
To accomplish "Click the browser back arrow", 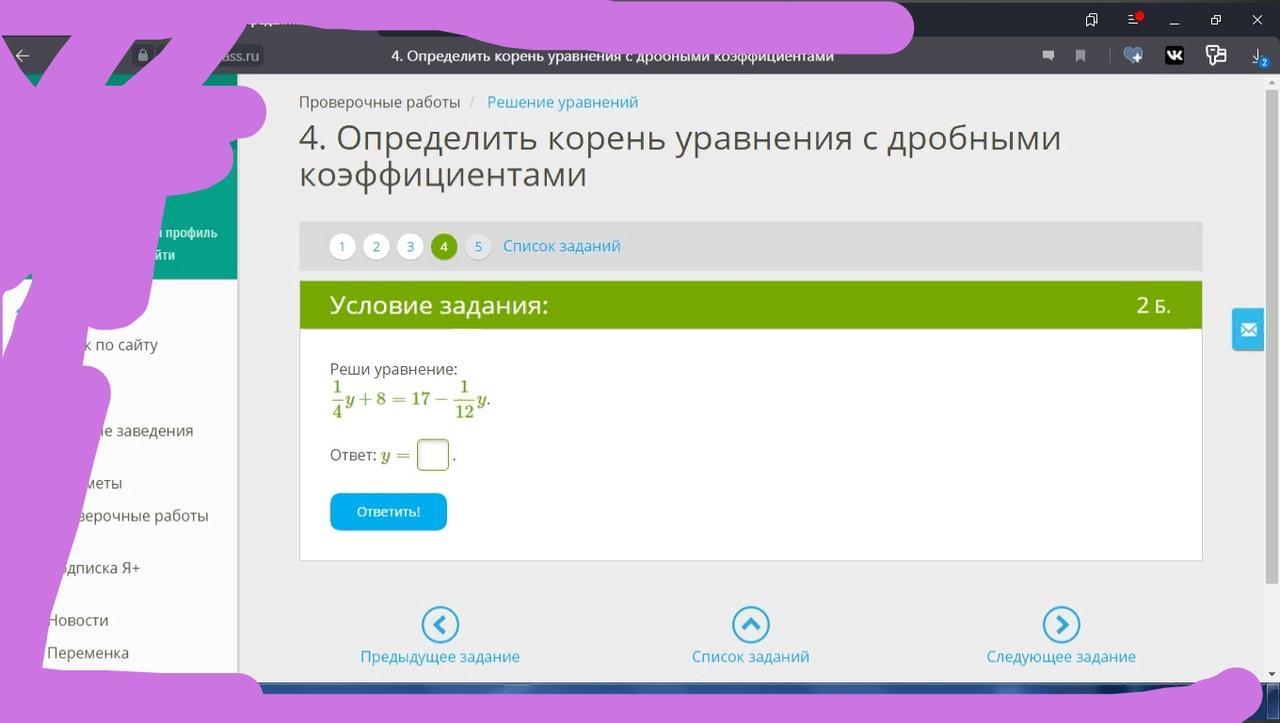I will click(23, 56).
